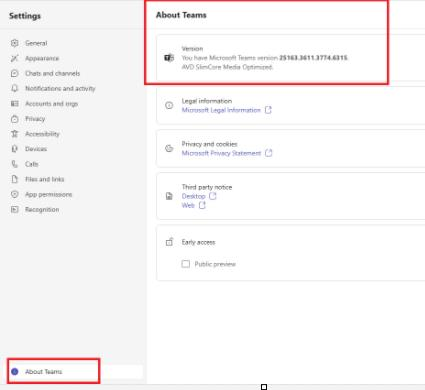Viewport: 425px width, 390px height.
Task: Select the Appearance brush icon
Action: 15,58
